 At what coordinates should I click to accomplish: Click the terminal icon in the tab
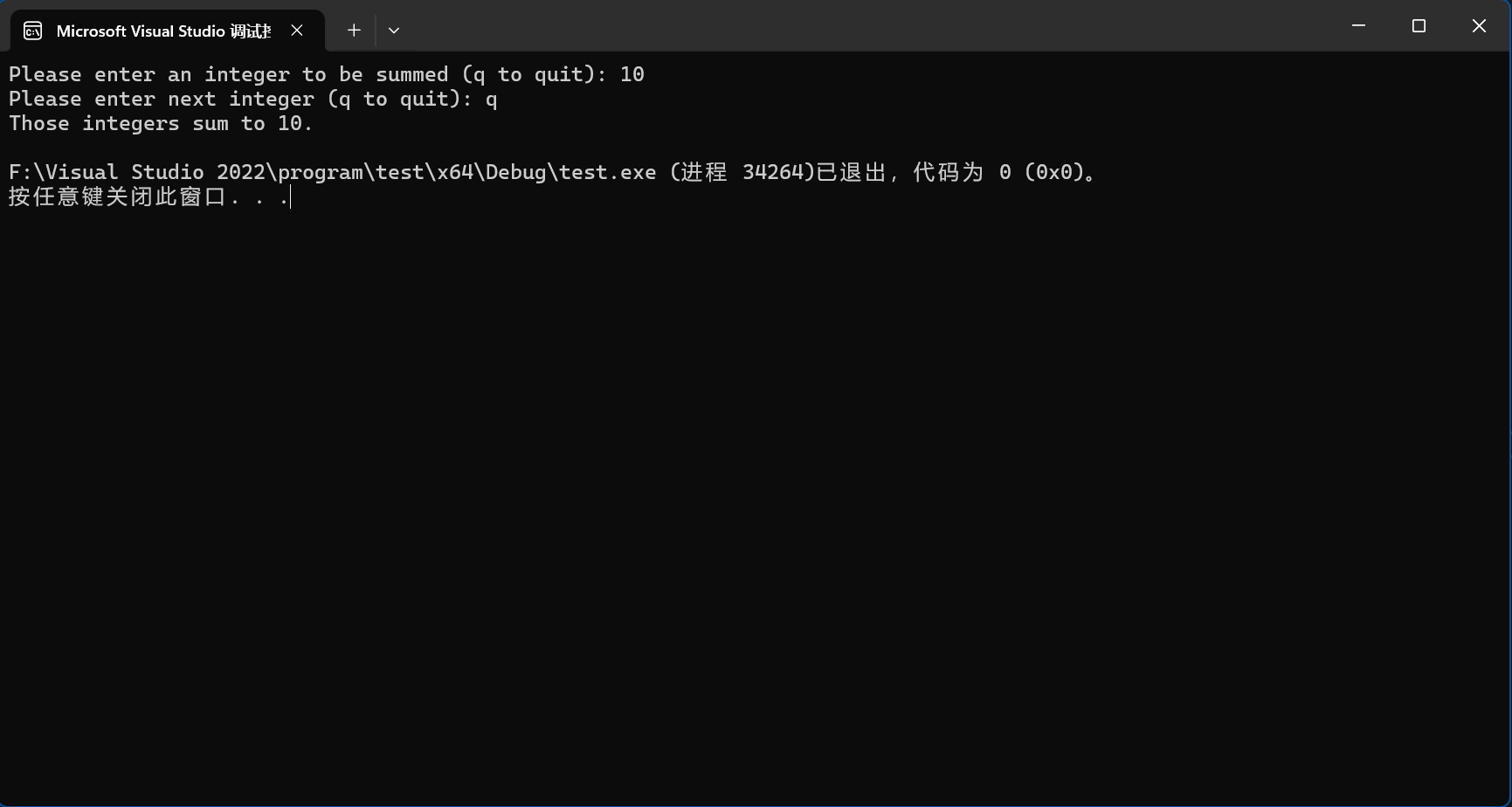coord(32,31)
